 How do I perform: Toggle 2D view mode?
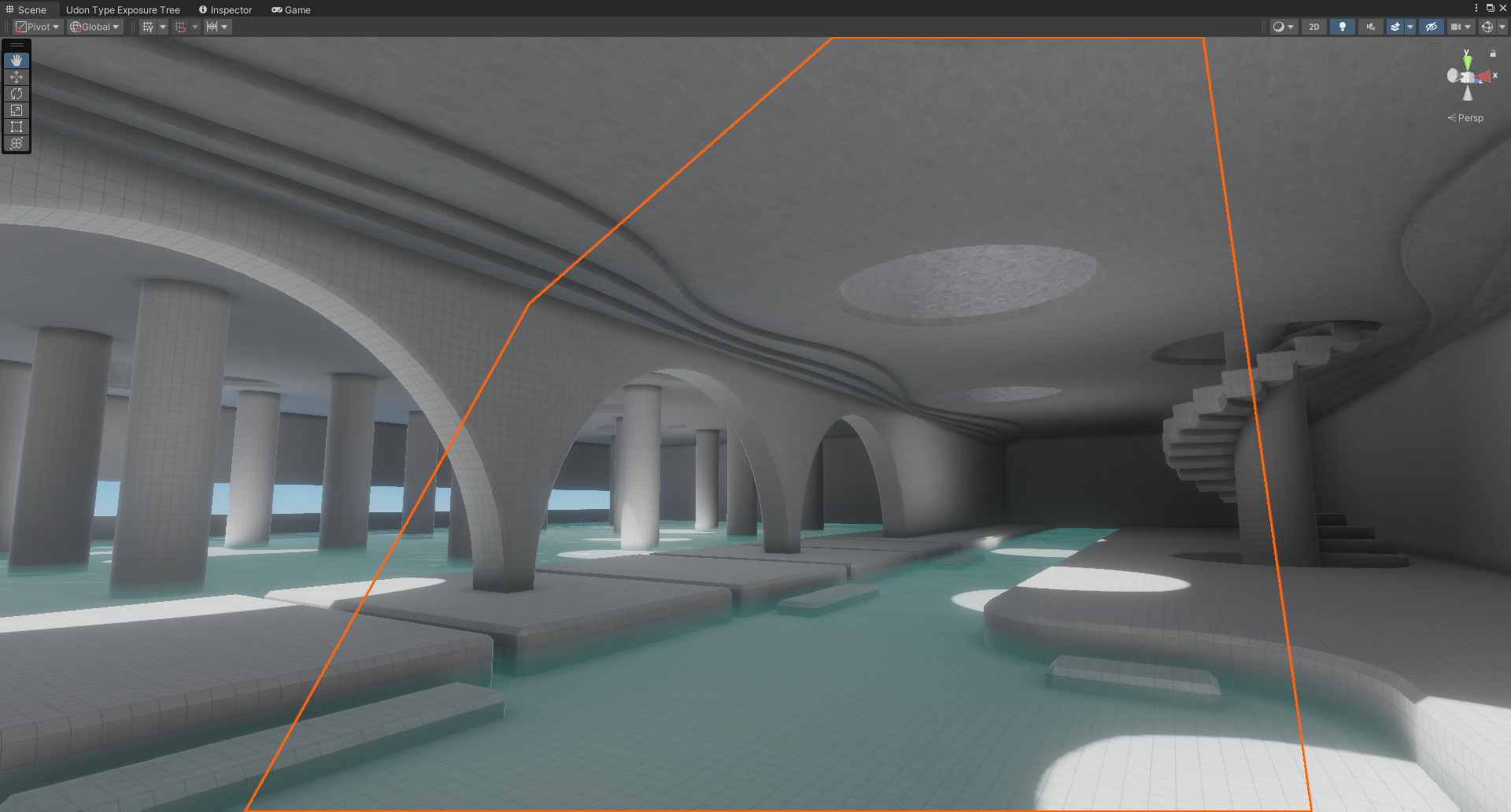tap(1314, 27)
